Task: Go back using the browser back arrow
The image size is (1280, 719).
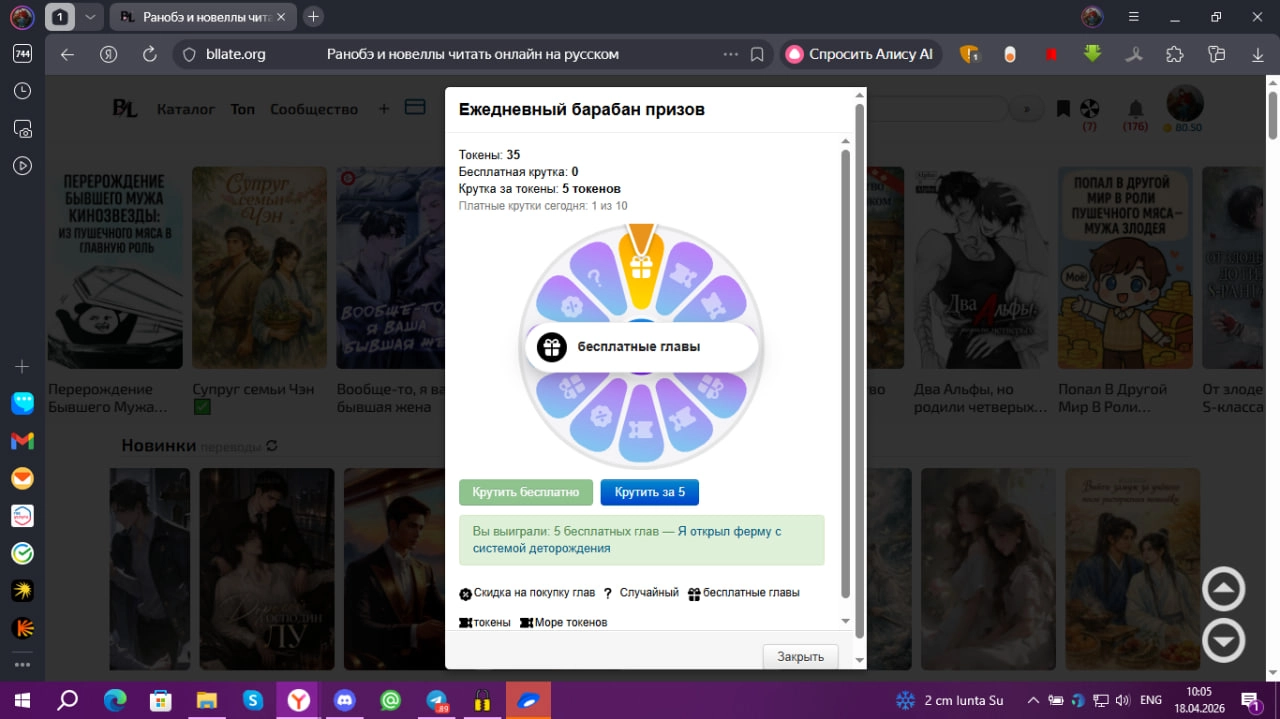Action: (67, 55)
